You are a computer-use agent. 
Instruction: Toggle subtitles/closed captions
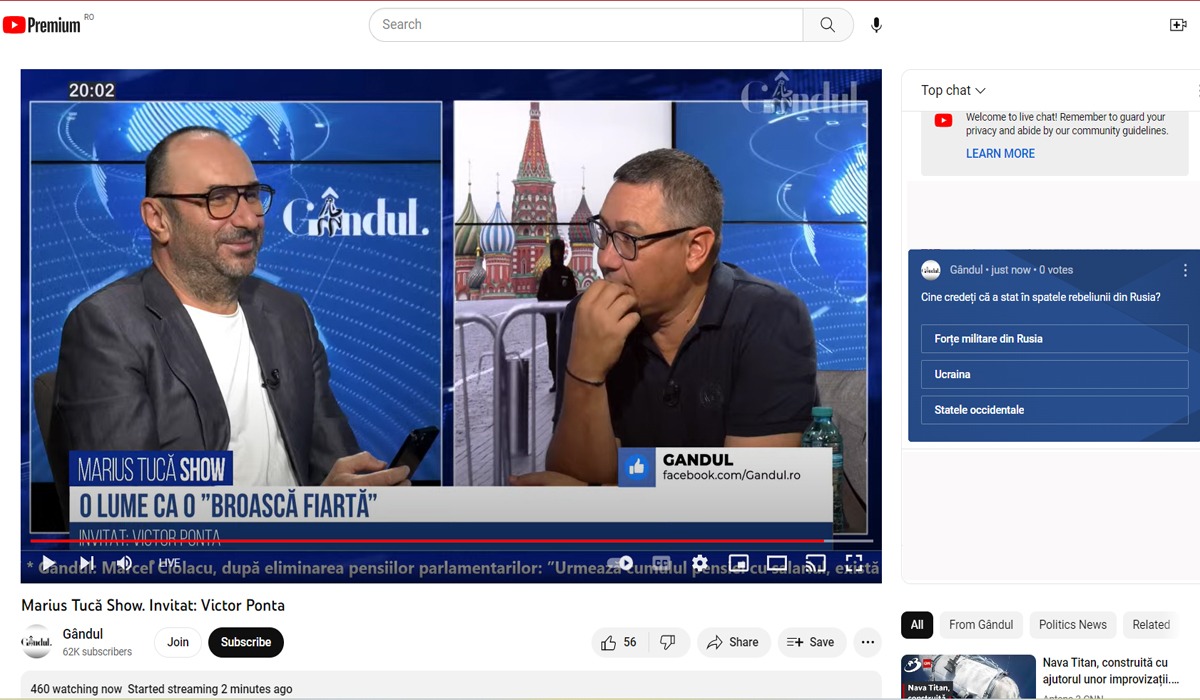(661, 563)
